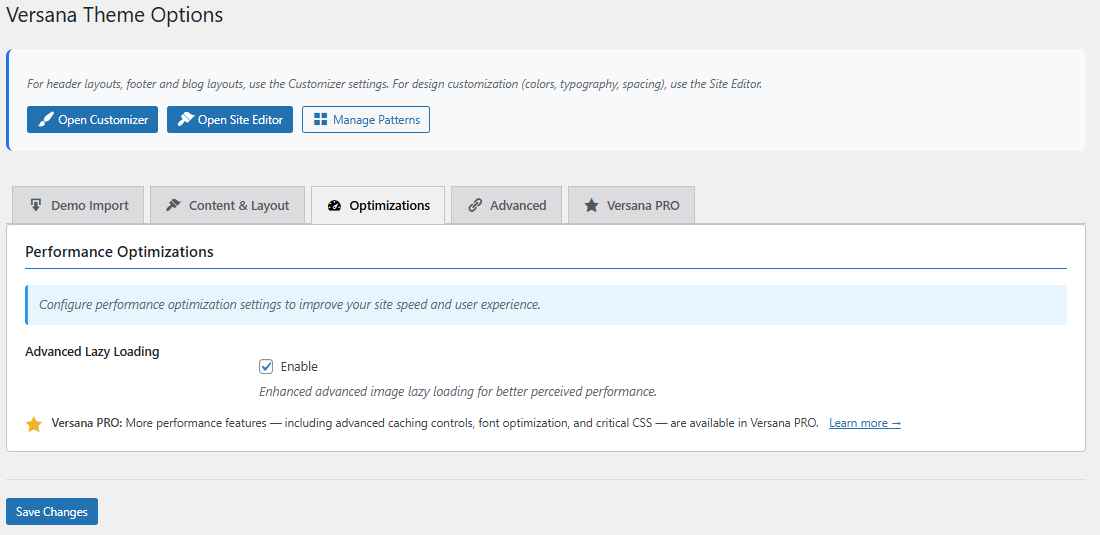Click the star icon on Versana PRO tab
Image resolution: width=1100 pixels, height=535 pixels.
(x=591, y=205)
